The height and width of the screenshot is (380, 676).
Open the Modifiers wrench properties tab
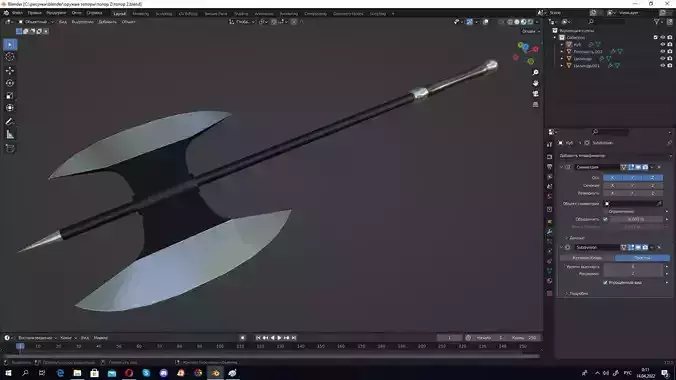[x=550, y=232]
